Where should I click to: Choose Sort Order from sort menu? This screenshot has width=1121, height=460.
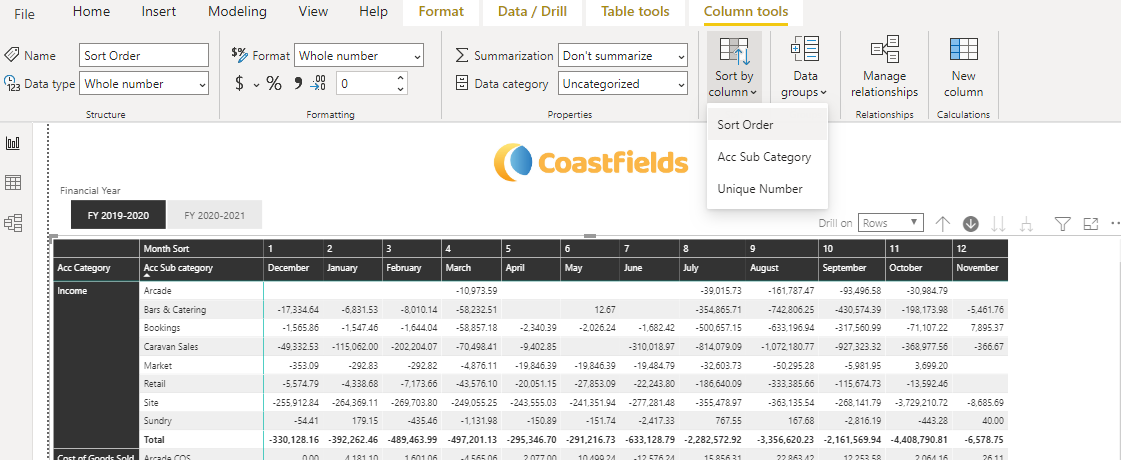click(x=767, y=124)
